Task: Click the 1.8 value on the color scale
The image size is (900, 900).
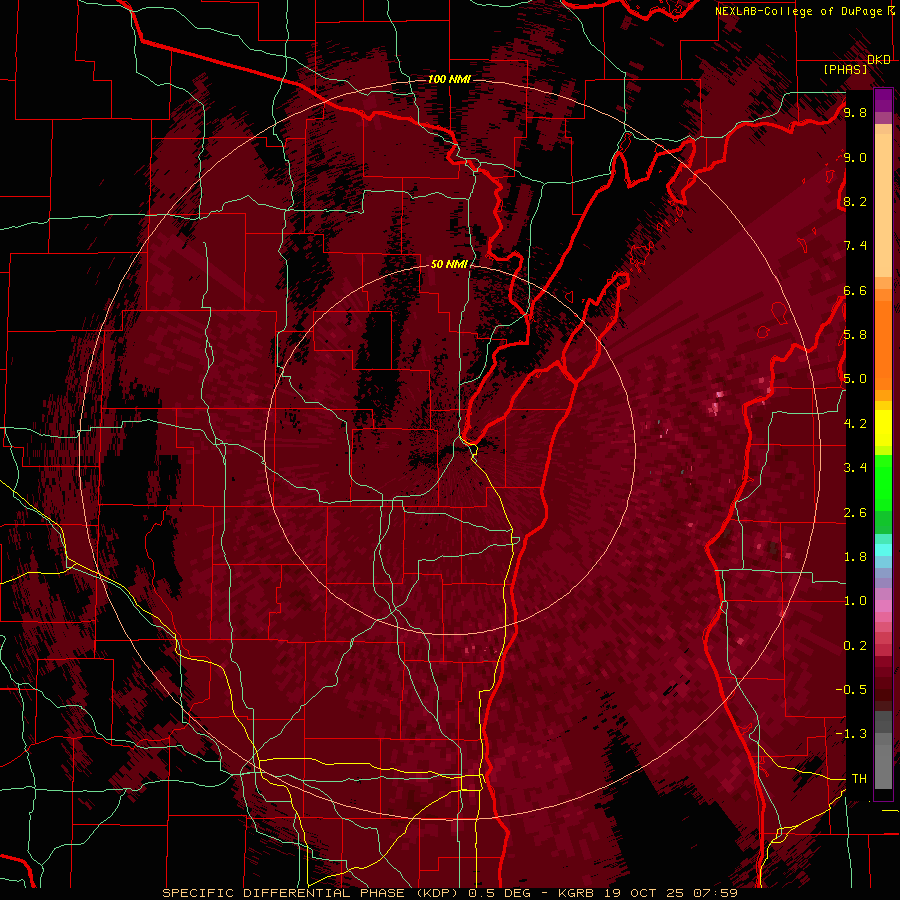Action: pos(855,557)
